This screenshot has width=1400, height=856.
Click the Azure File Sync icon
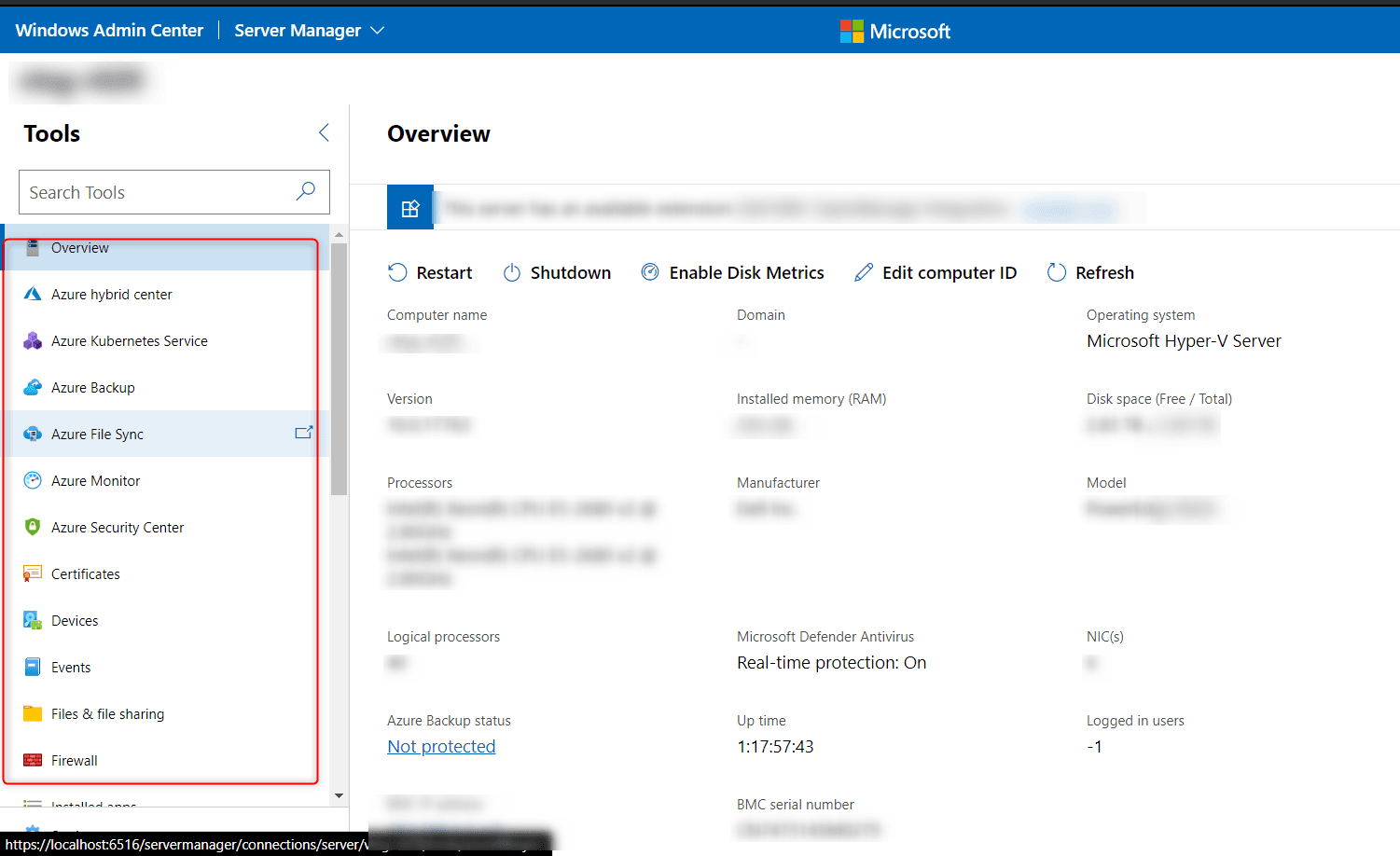pos(33,435)
